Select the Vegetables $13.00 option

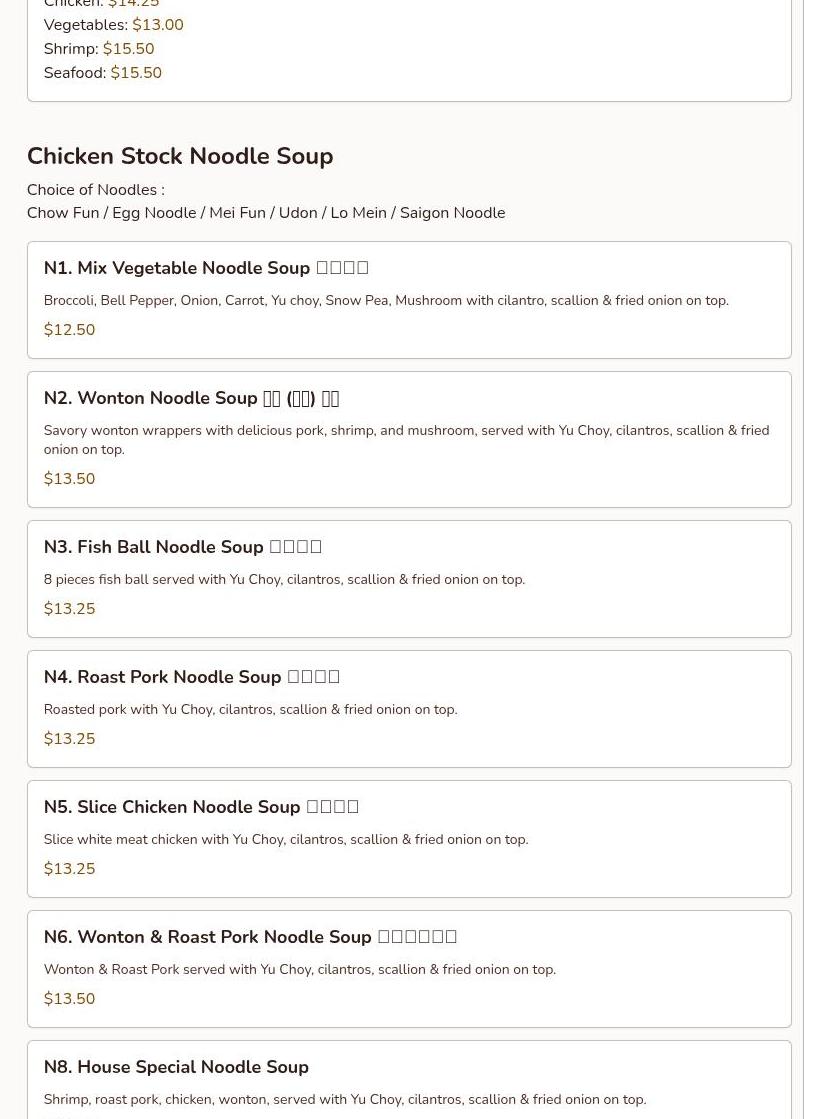pos(113,25)
